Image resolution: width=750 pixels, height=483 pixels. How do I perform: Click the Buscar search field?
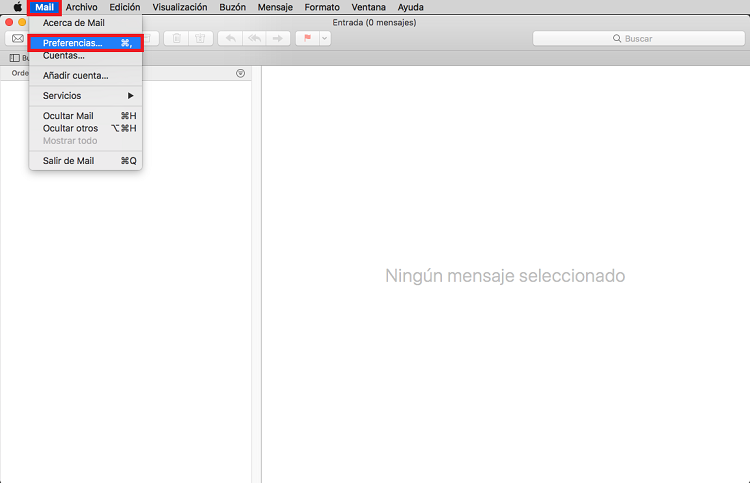(x=639, y=39)
